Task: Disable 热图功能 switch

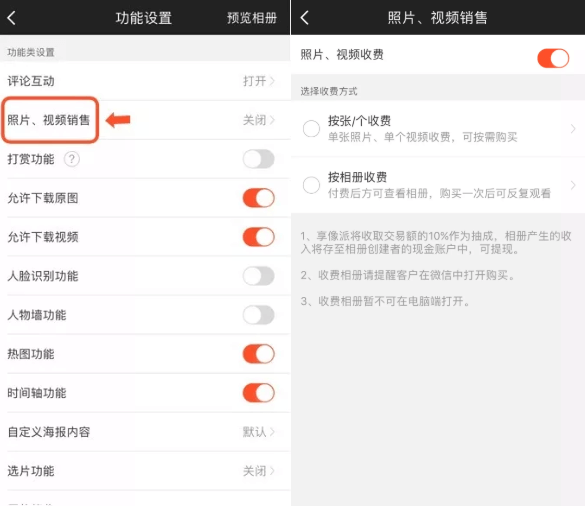Action: pos(259,354)
